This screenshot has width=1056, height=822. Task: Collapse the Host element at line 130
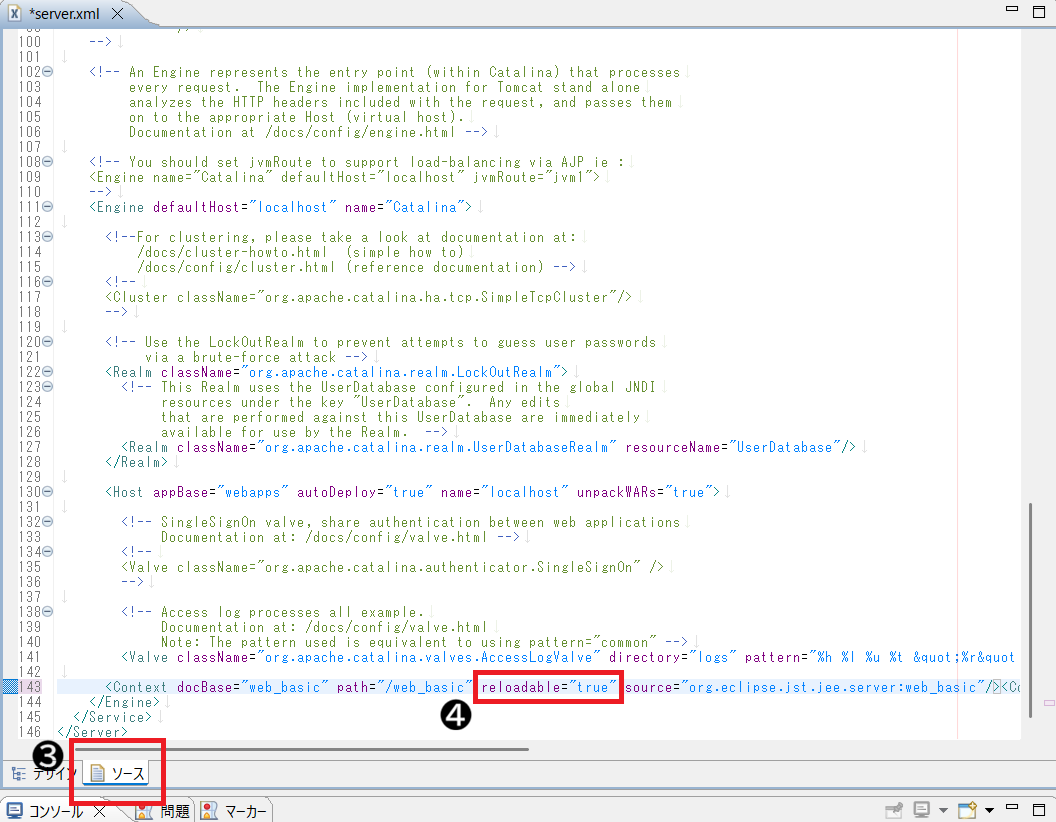(x=48, y=492)
